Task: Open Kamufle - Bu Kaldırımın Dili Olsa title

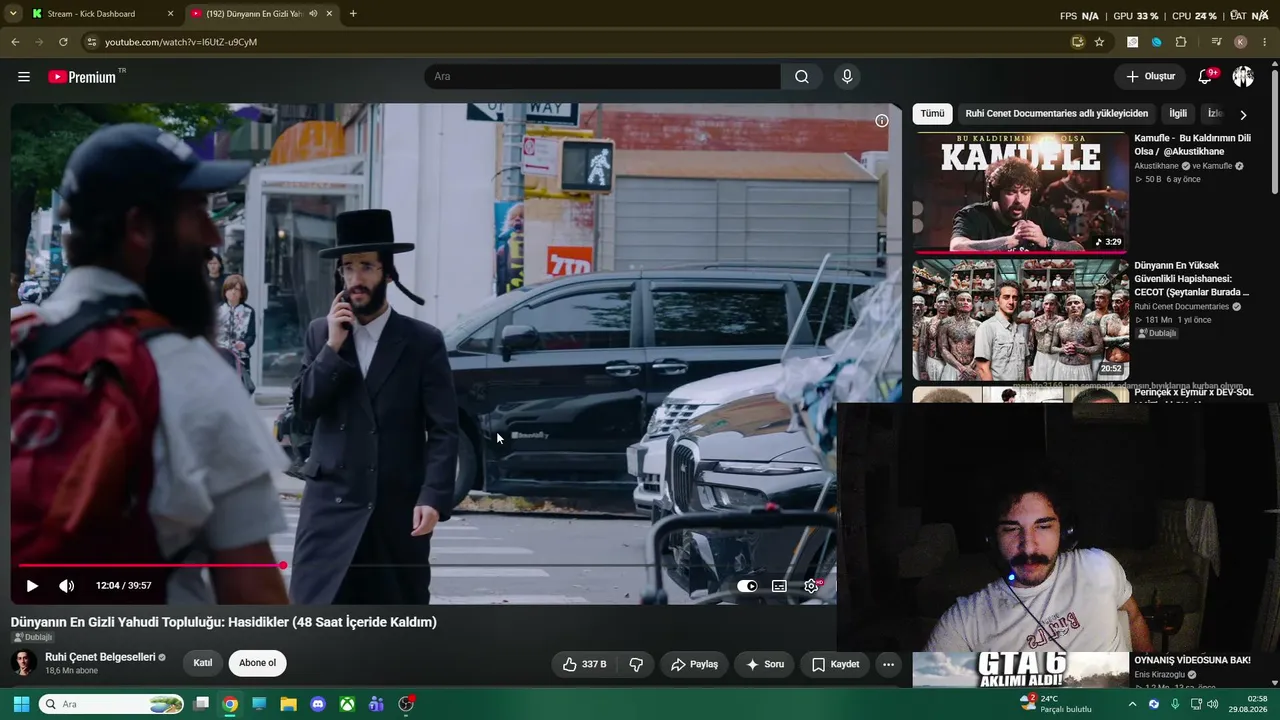Action: click(1192, 145)
